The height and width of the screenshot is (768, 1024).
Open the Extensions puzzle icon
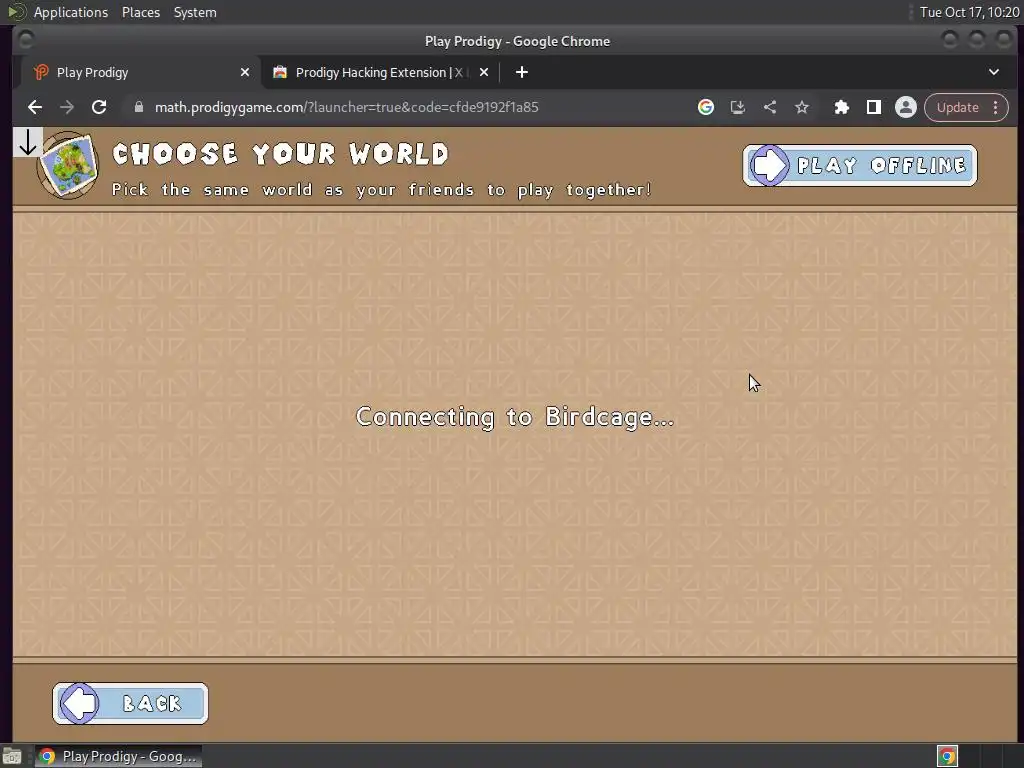pos(842,107)
